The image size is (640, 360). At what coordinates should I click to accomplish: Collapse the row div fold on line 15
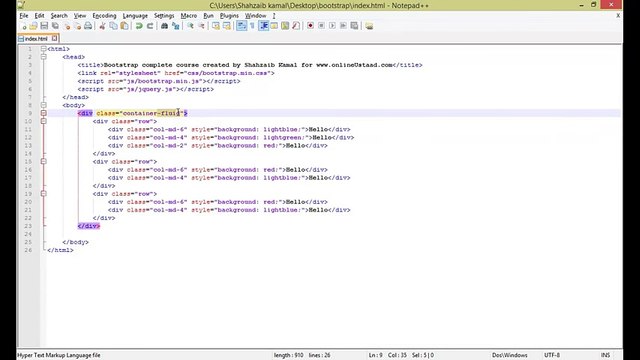tap(43, 162)
